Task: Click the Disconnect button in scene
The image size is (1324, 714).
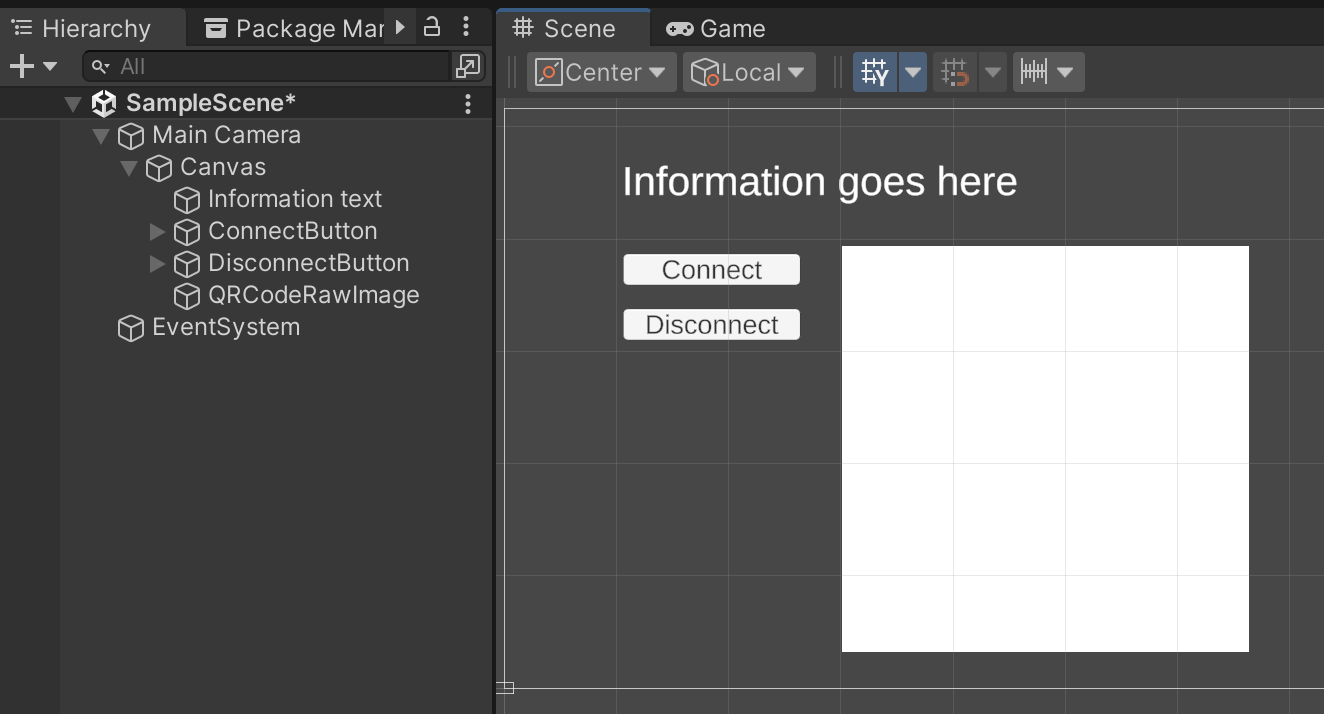Action: (711, 325)
